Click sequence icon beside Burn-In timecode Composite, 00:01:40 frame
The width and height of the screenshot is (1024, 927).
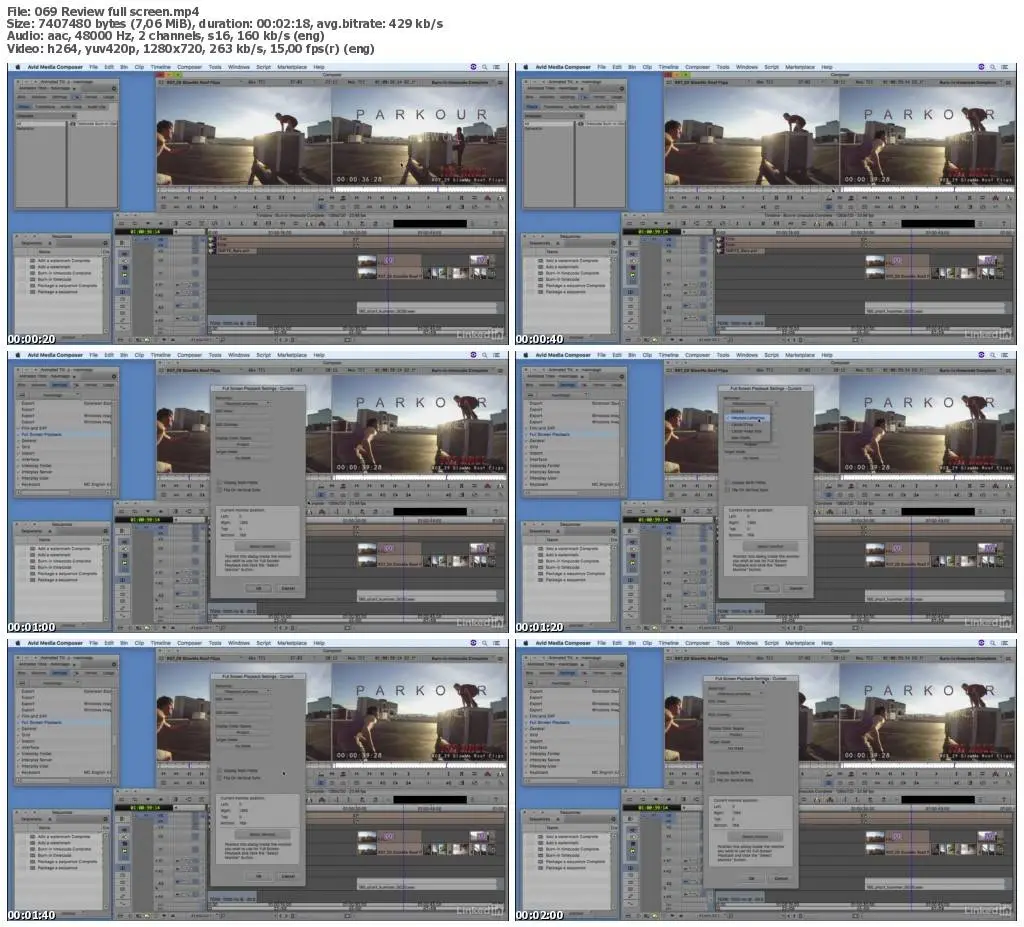32,849
